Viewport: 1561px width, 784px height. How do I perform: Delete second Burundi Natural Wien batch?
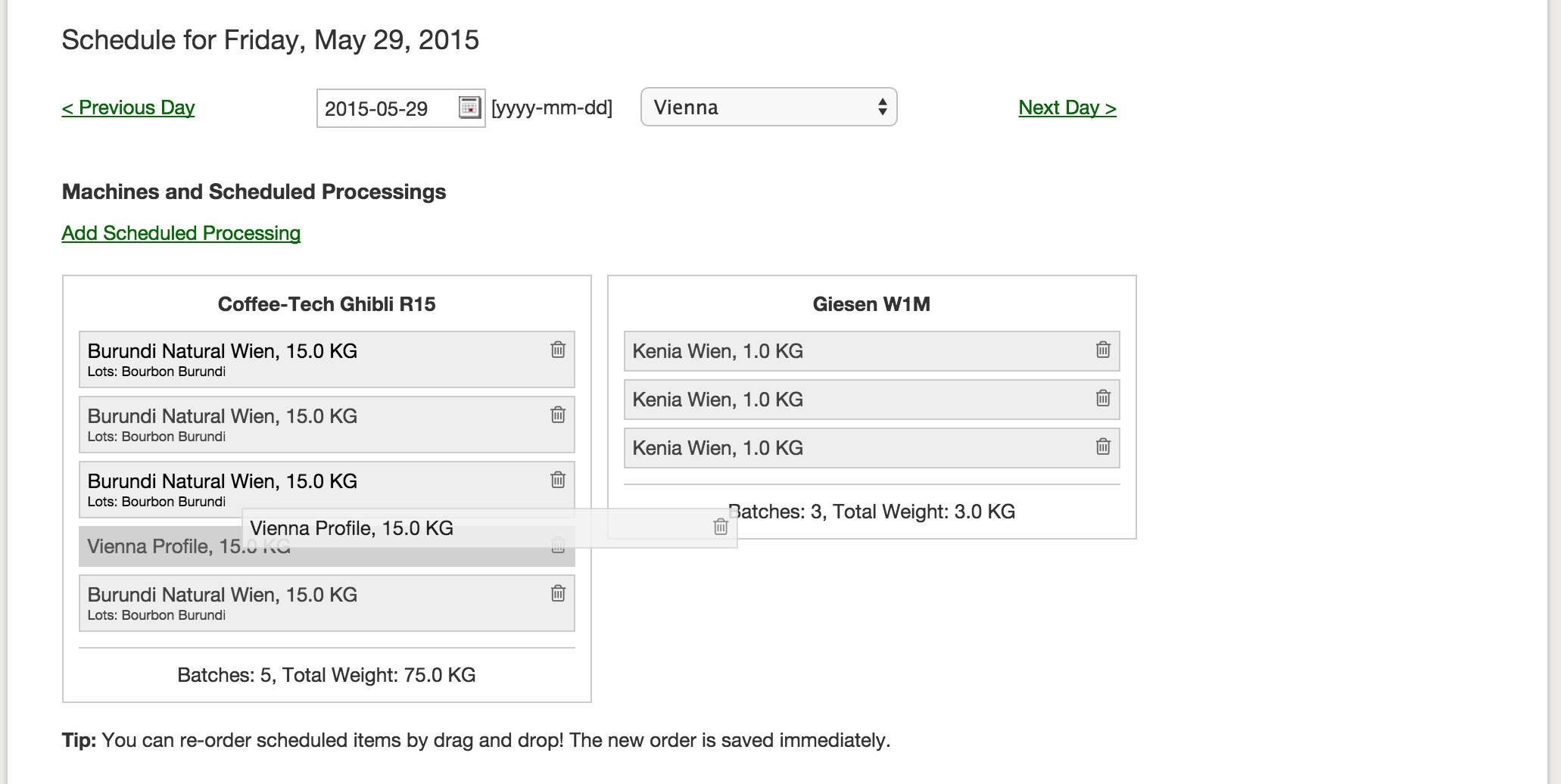[558, 415]
